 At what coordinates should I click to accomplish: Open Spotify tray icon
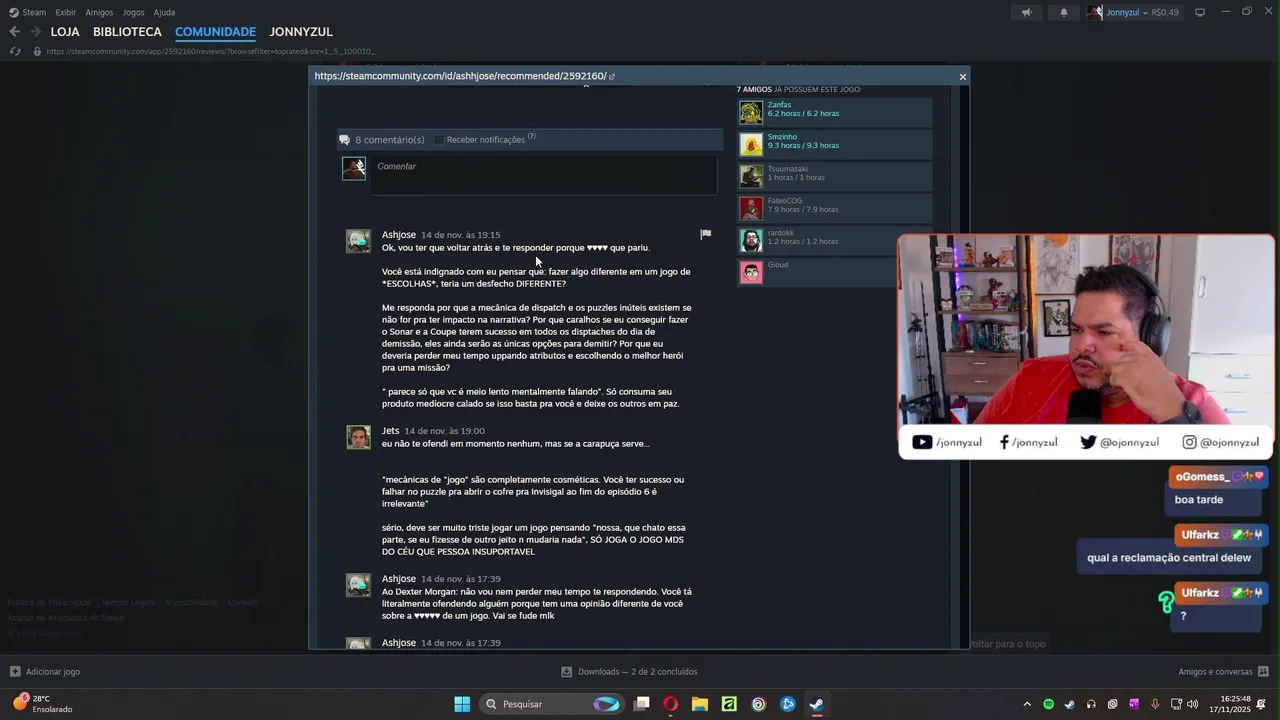tap(1048, 704)
